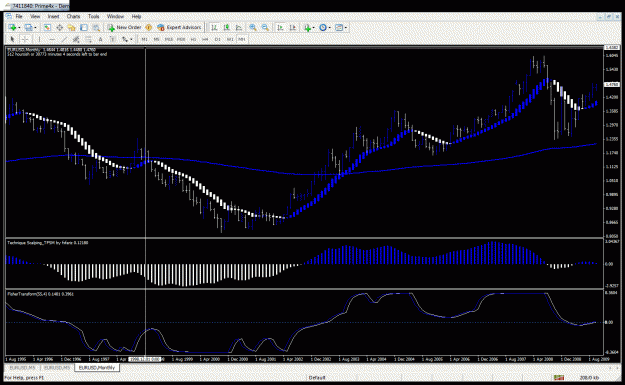Switch to the EURUSD,Monthly chart tab
625x385 pixels.
97,367
